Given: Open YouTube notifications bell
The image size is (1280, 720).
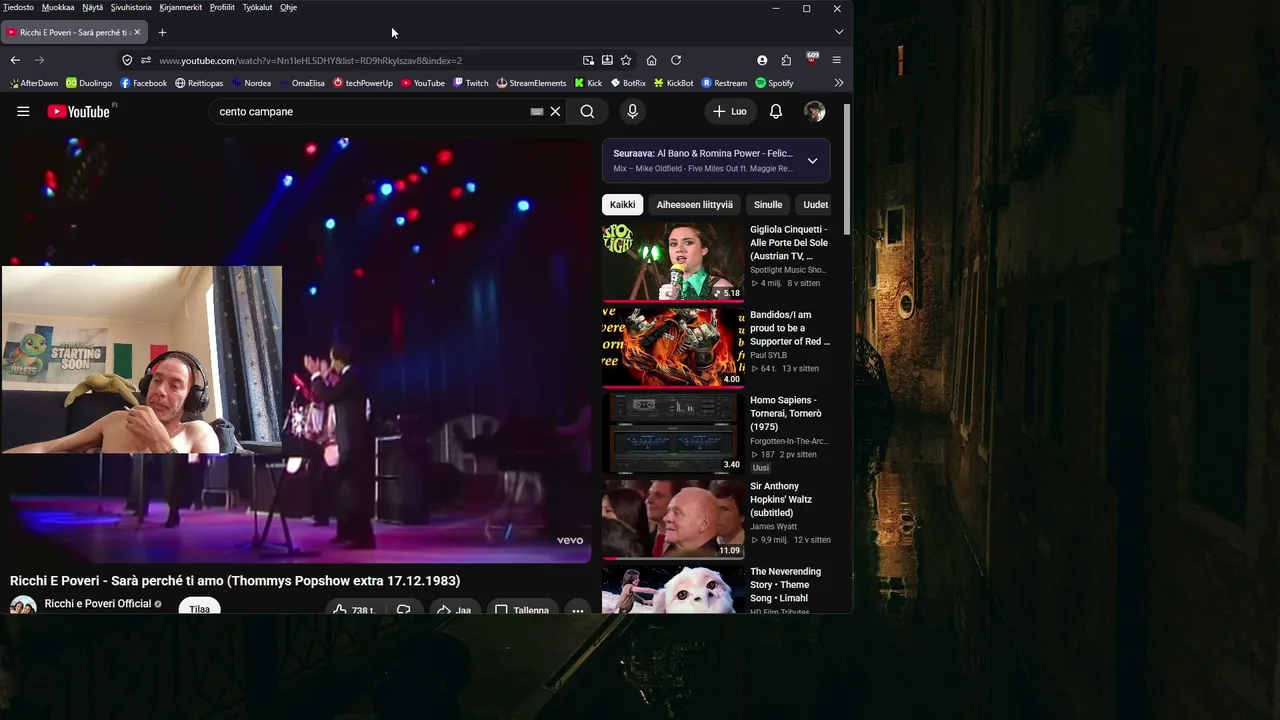Looking at the screenshot, I should click(x=776, y=111).
